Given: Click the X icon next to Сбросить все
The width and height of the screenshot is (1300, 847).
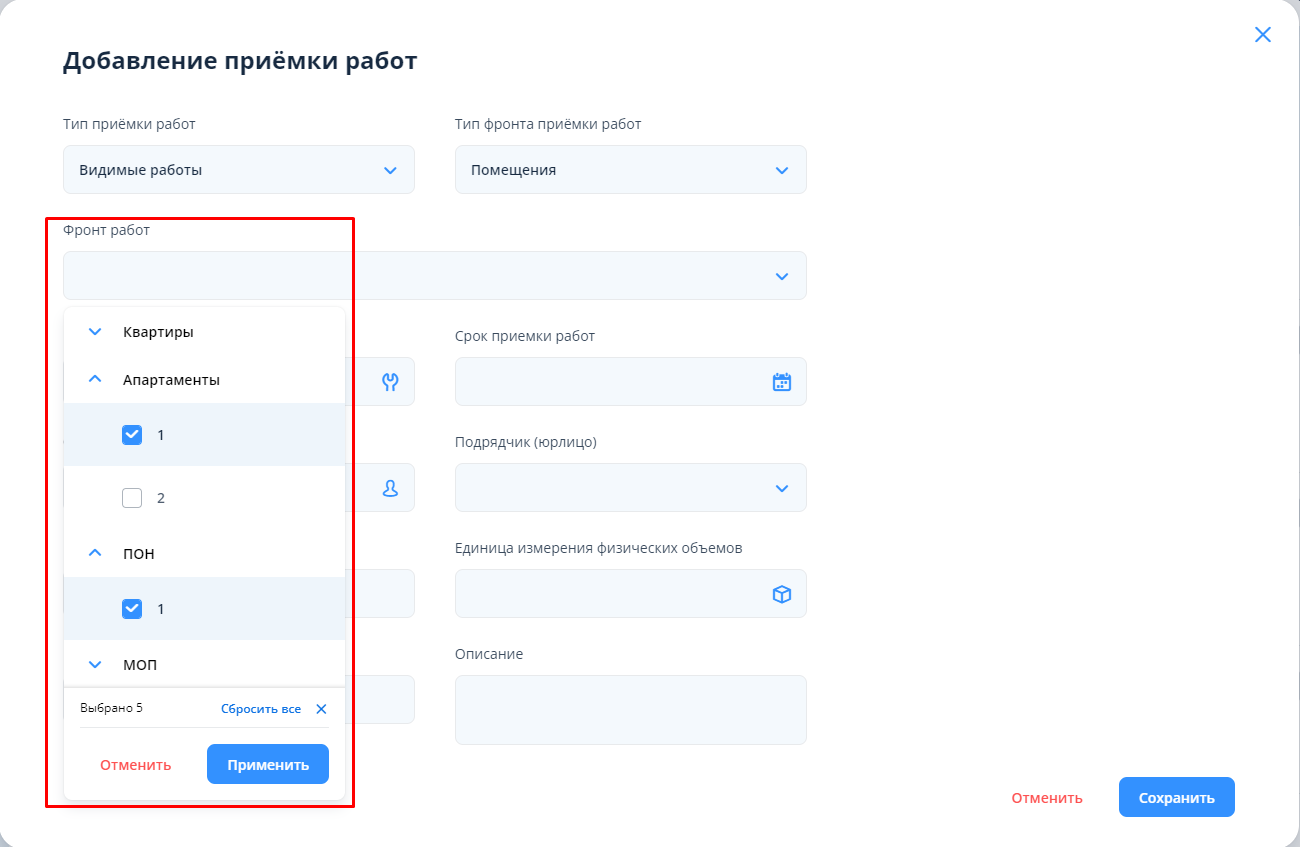Looking at the screenshot, I should tap(321, 709).
